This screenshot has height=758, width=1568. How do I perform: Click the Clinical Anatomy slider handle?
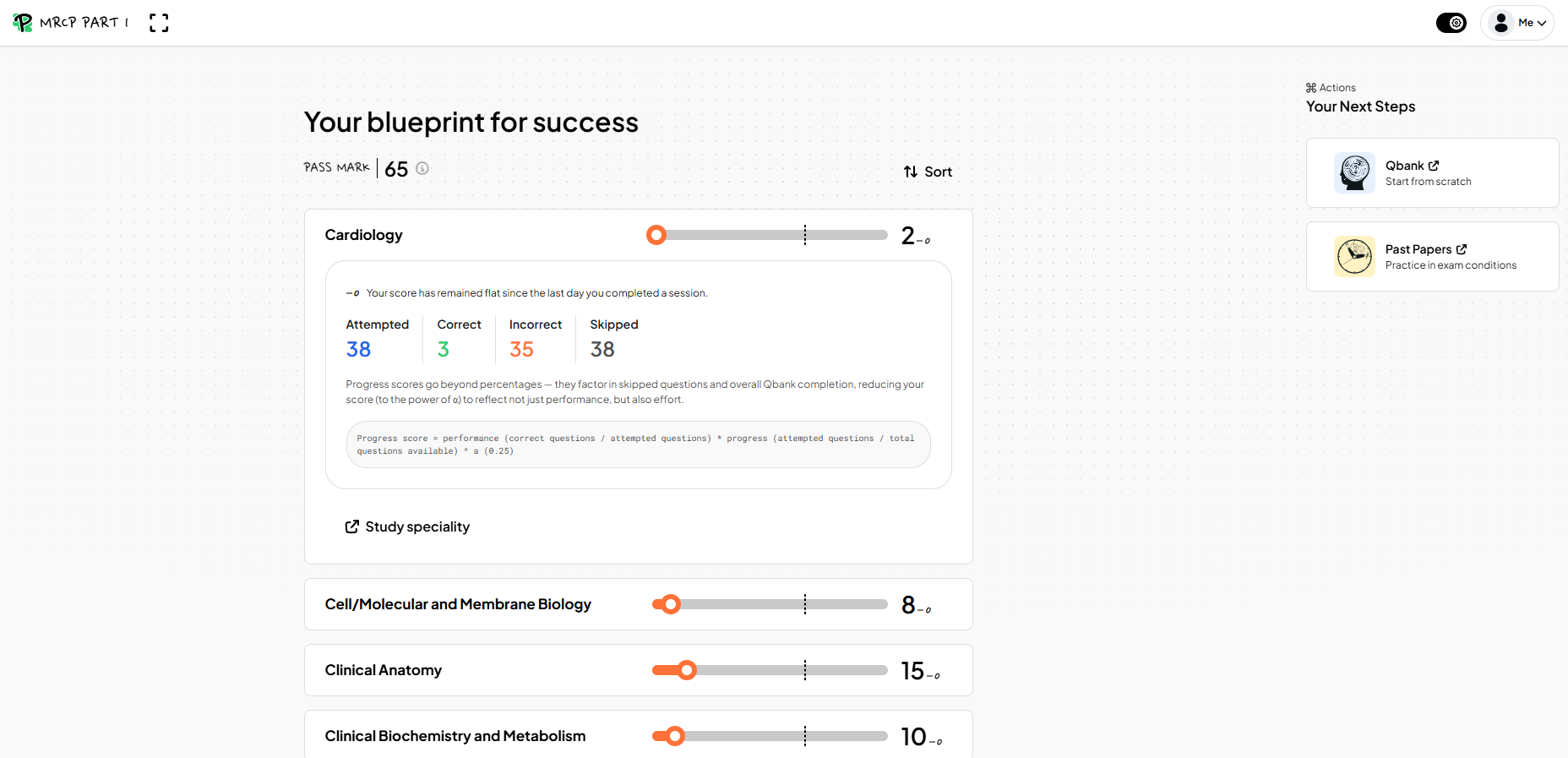687,670
